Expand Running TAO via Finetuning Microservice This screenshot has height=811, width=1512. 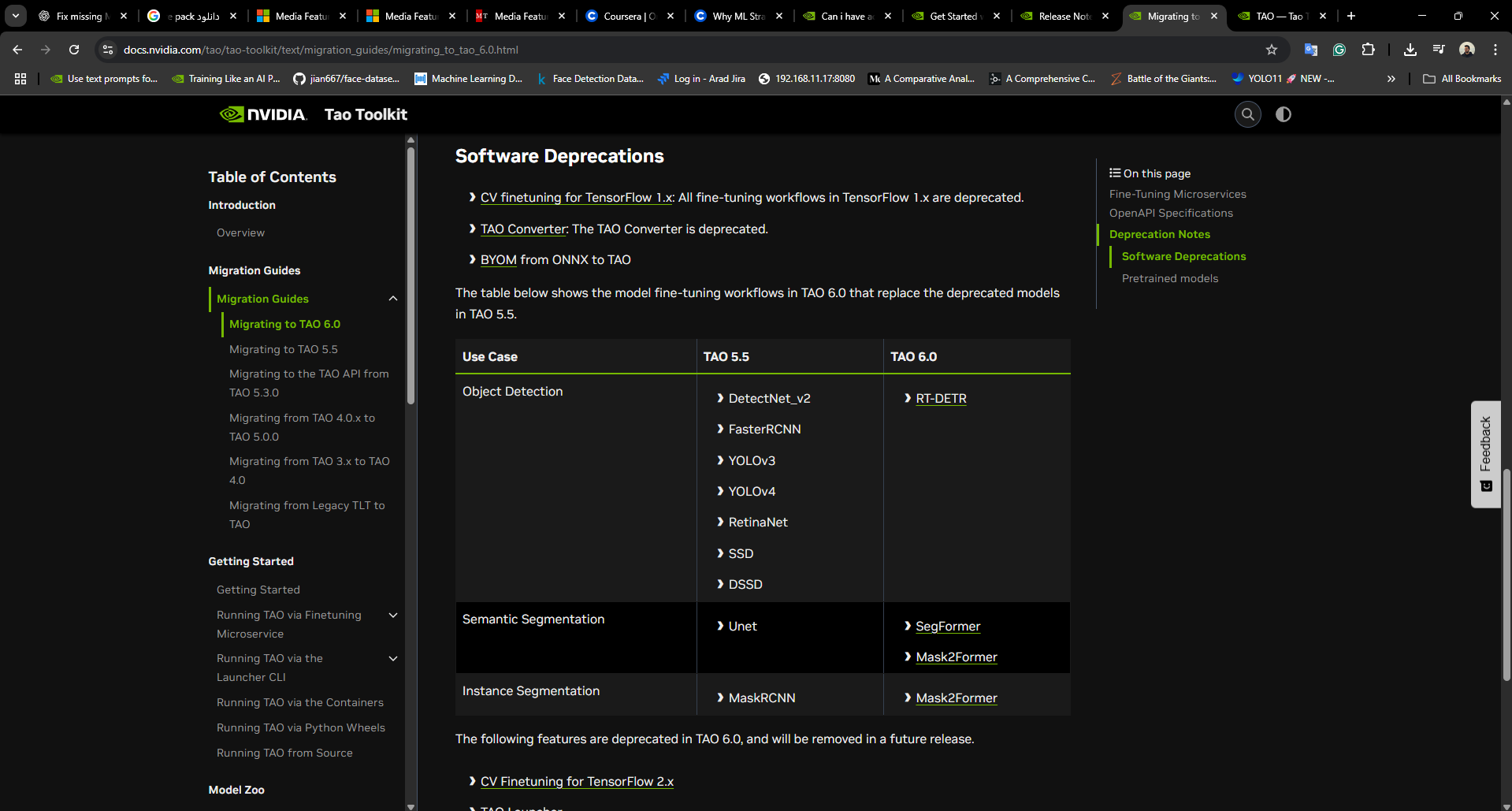(x=393, y=615)
